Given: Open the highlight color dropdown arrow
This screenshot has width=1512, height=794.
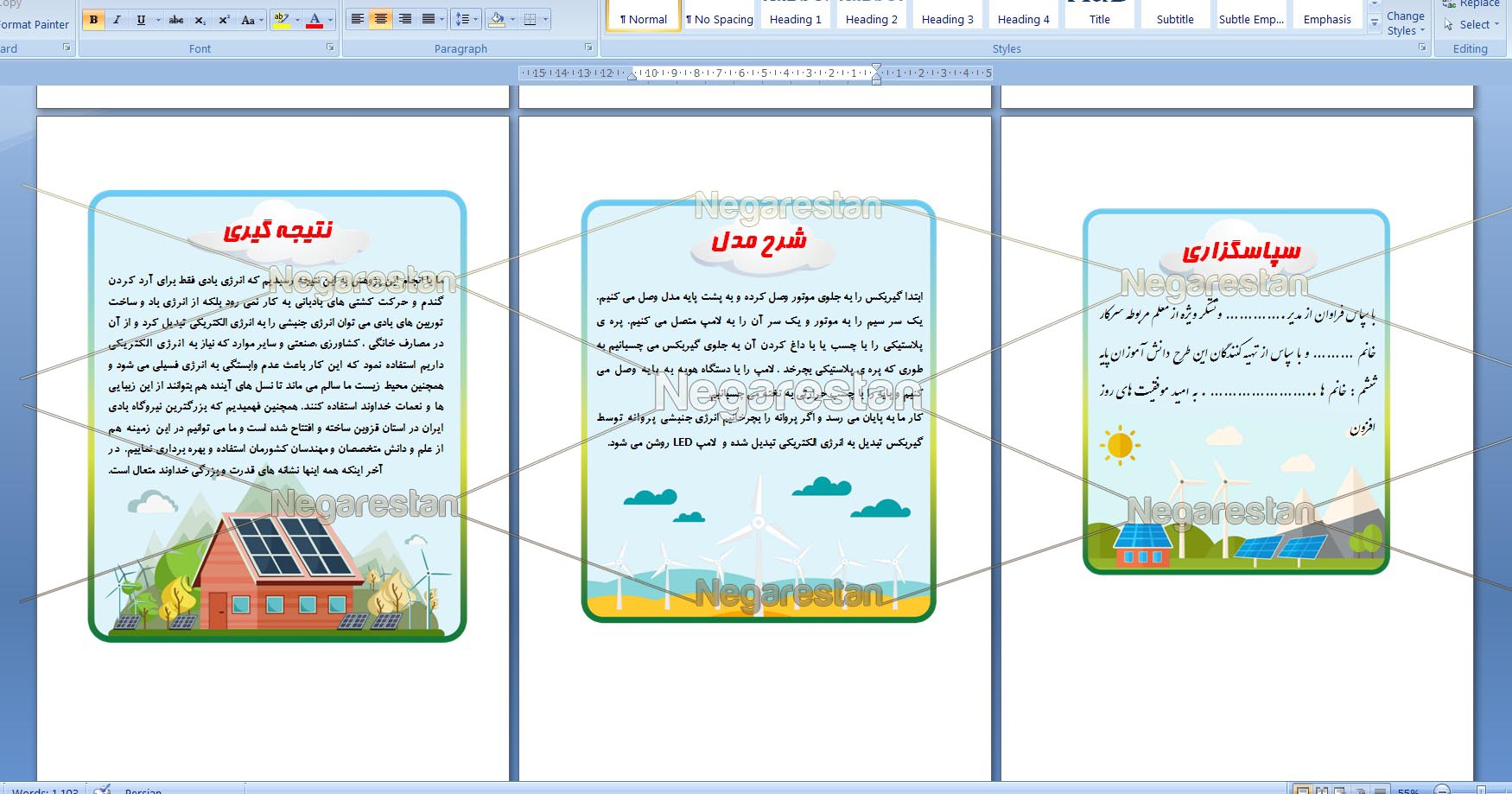Looking at the screenshot, I should [297, 19].
